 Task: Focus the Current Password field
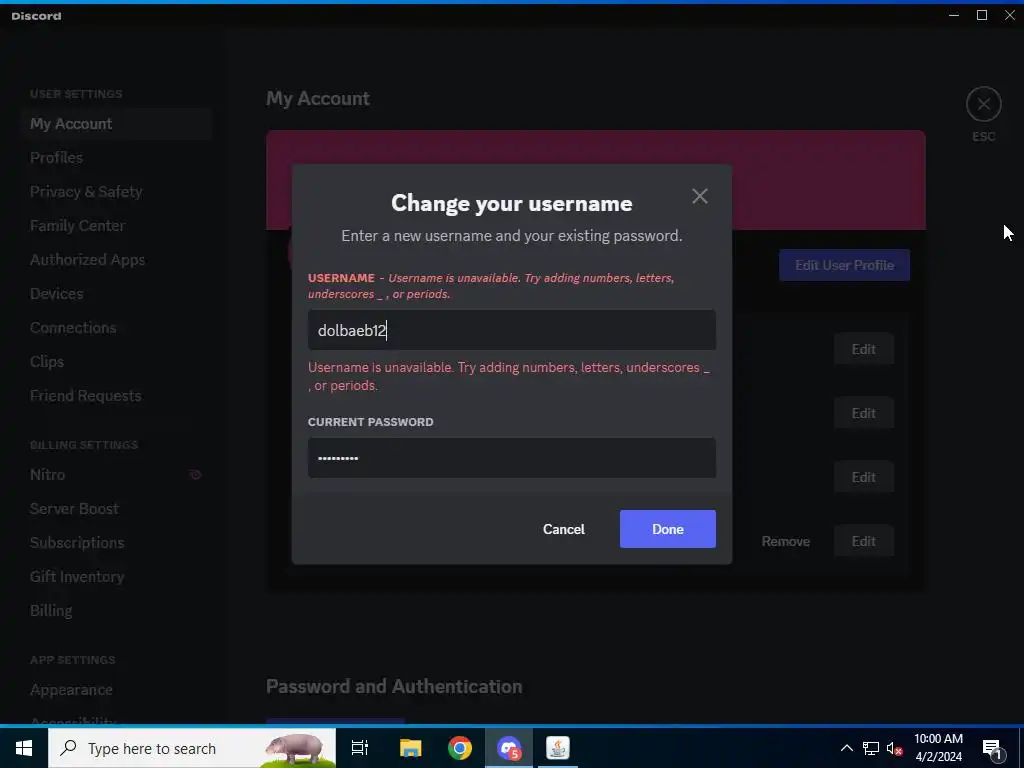click(511, 458)
